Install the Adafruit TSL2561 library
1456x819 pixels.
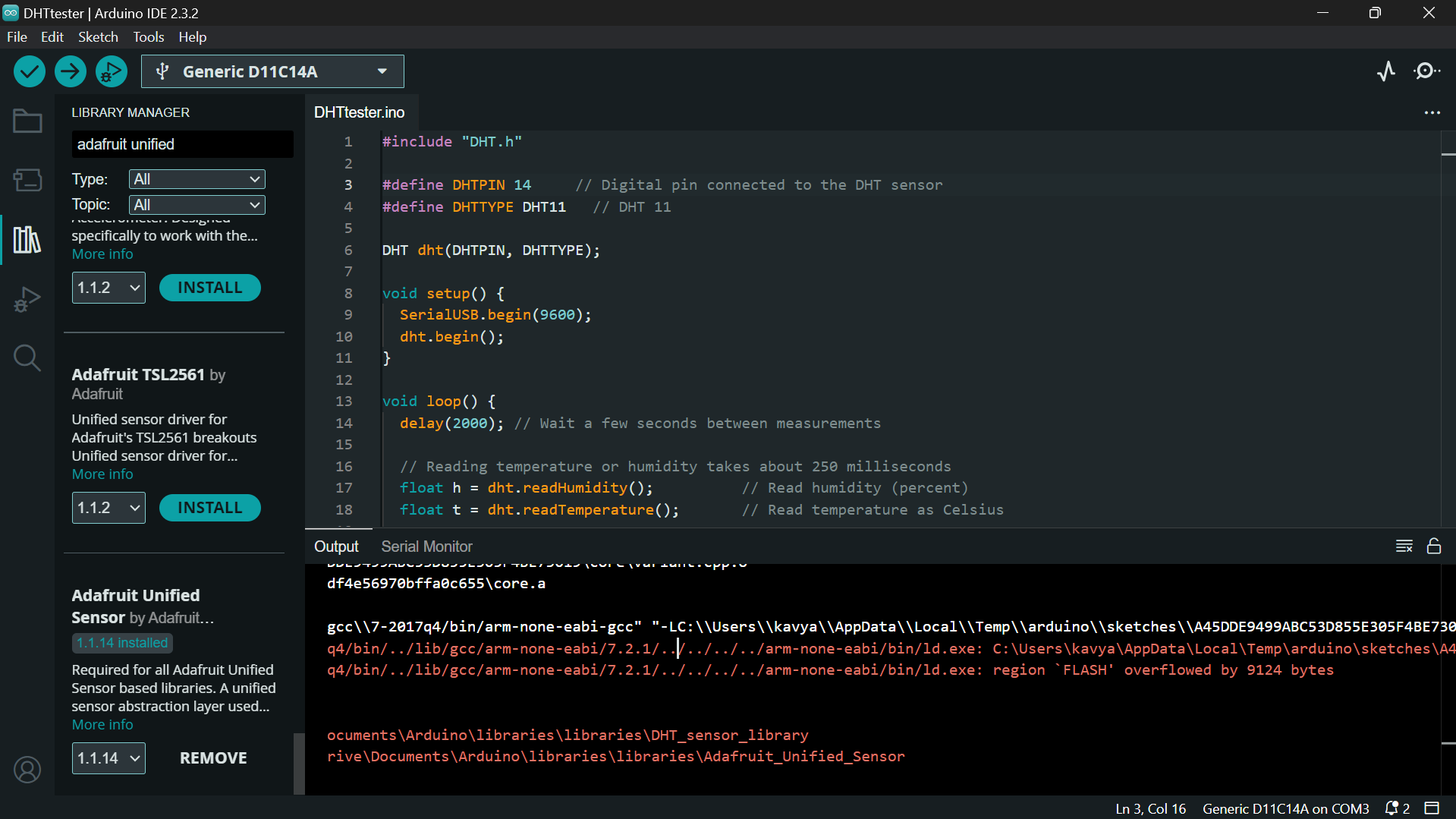pos(209,508)
